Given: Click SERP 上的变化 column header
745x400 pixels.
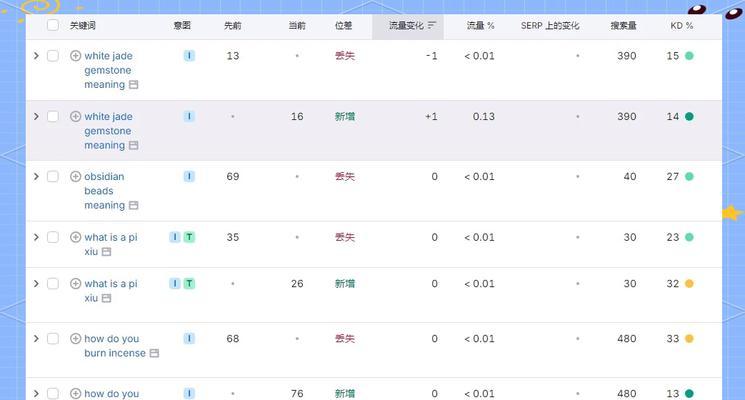Looking at the screenshot, I should 550,26.
